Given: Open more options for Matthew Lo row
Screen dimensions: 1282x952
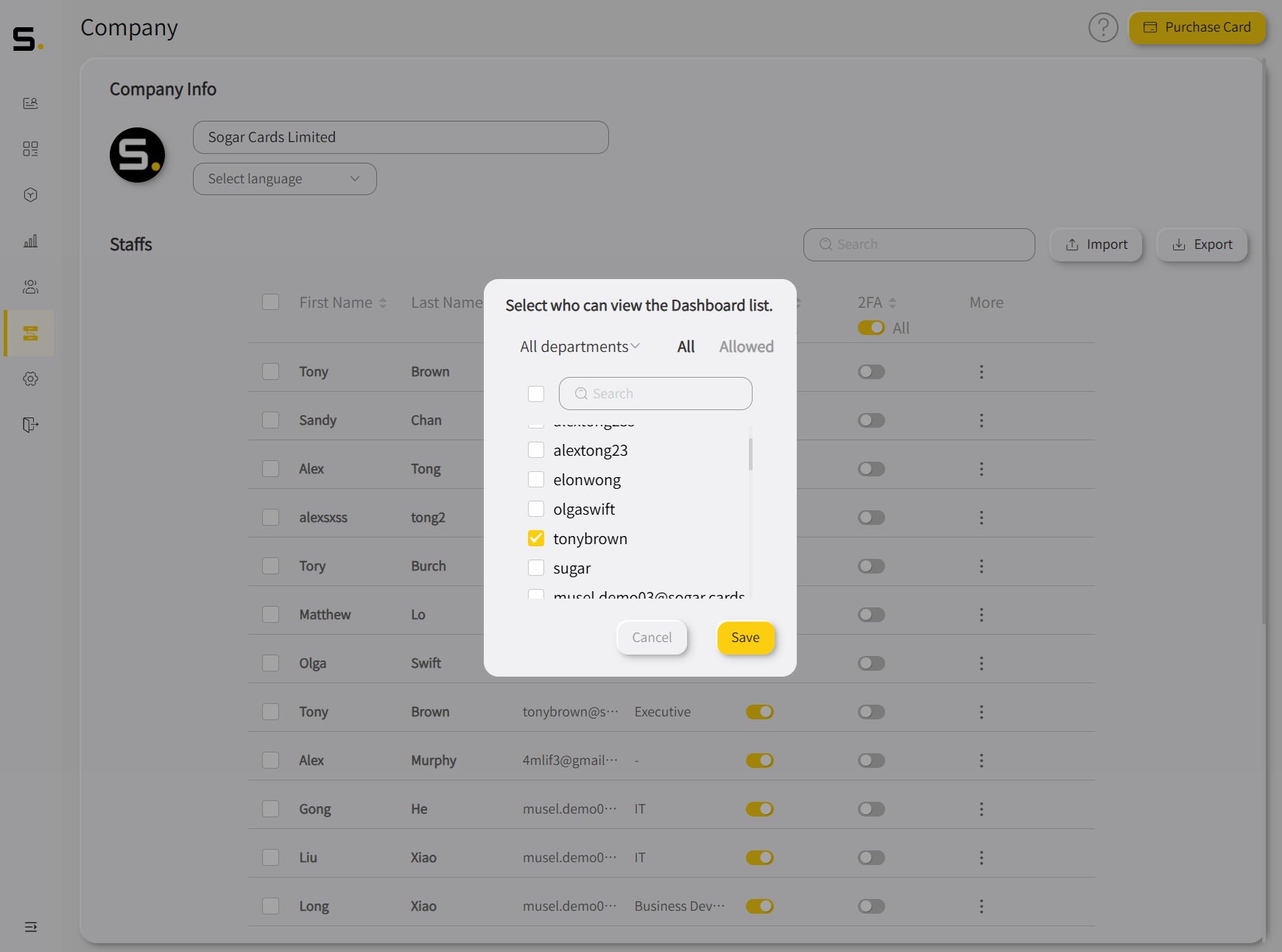Looking at the screenshot, I should [981, 615].
